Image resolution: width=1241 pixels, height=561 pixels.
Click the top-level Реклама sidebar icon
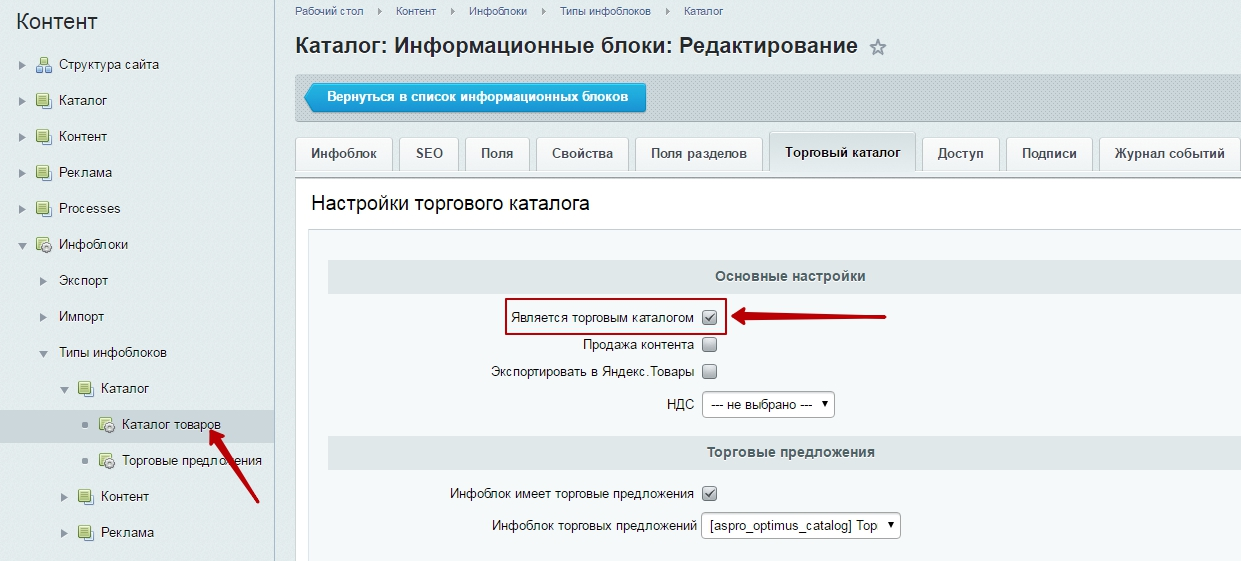pyautogui.click(x=43, y=173)
